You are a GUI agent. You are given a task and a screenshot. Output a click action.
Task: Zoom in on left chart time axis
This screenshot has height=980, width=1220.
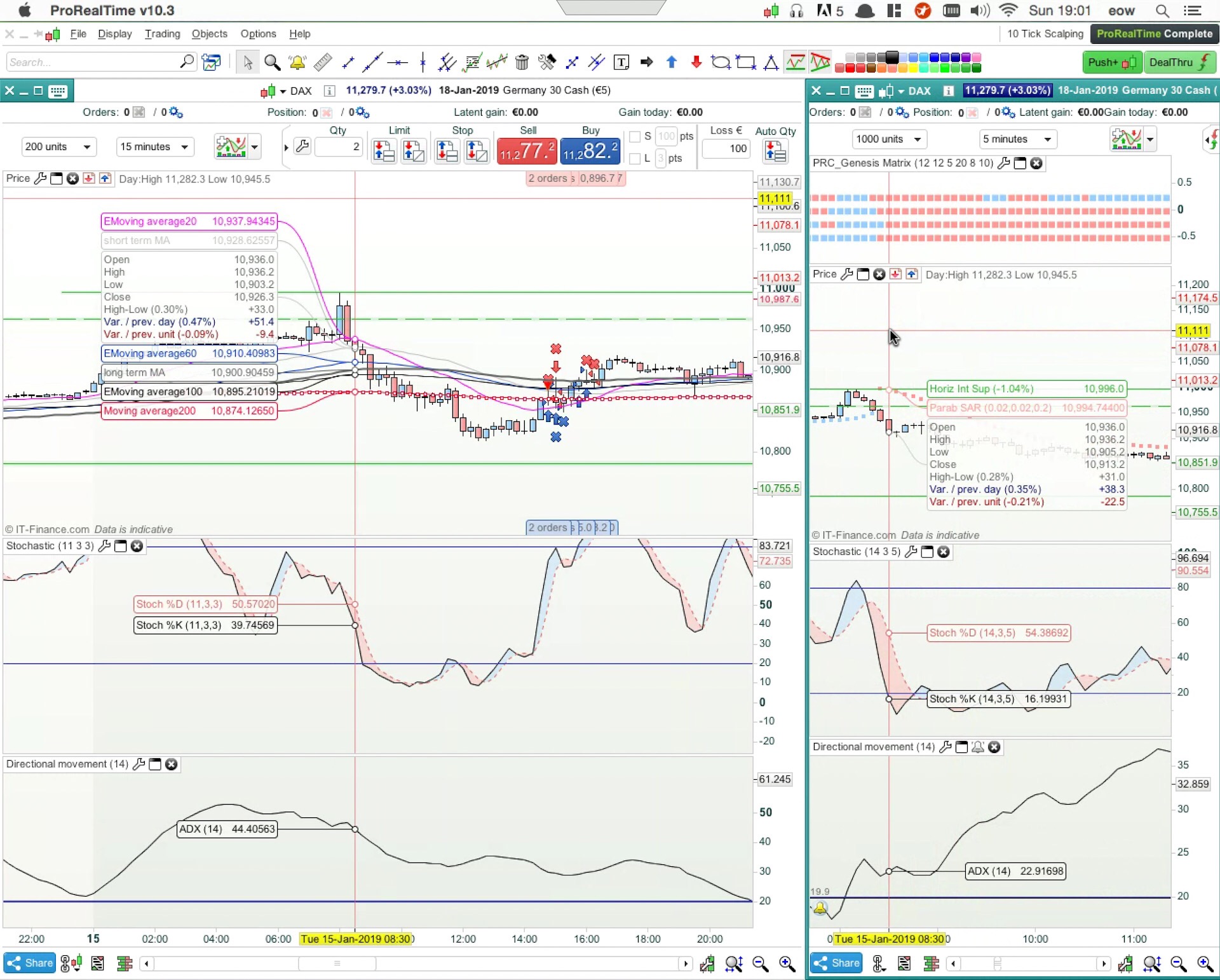point(787,964)
